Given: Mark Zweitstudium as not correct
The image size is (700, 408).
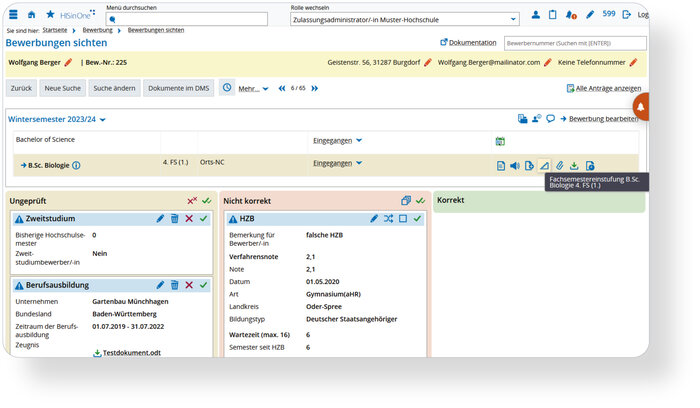Looking at the screenshot, I should (x=189, y=219).
